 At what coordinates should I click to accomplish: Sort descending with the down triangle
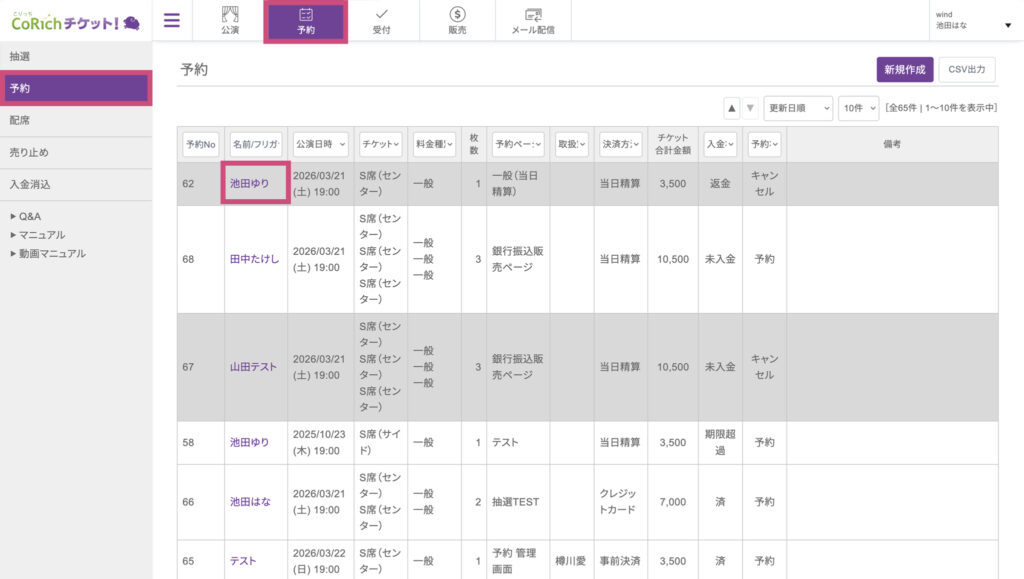click(750, 108)
